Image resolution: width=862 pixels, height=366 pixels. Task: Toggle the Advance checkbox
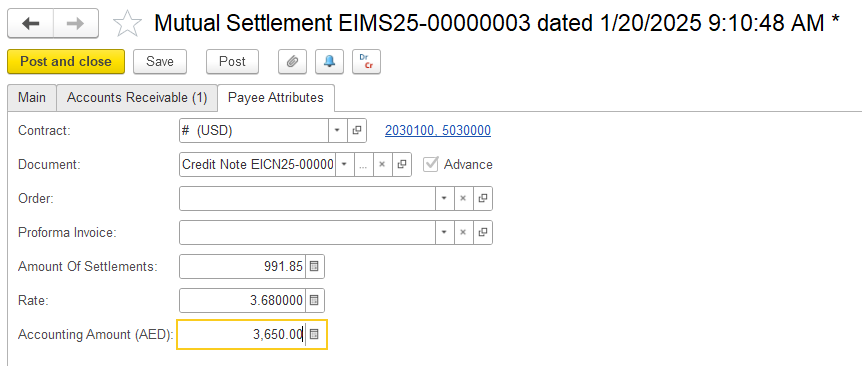(430, 164)
